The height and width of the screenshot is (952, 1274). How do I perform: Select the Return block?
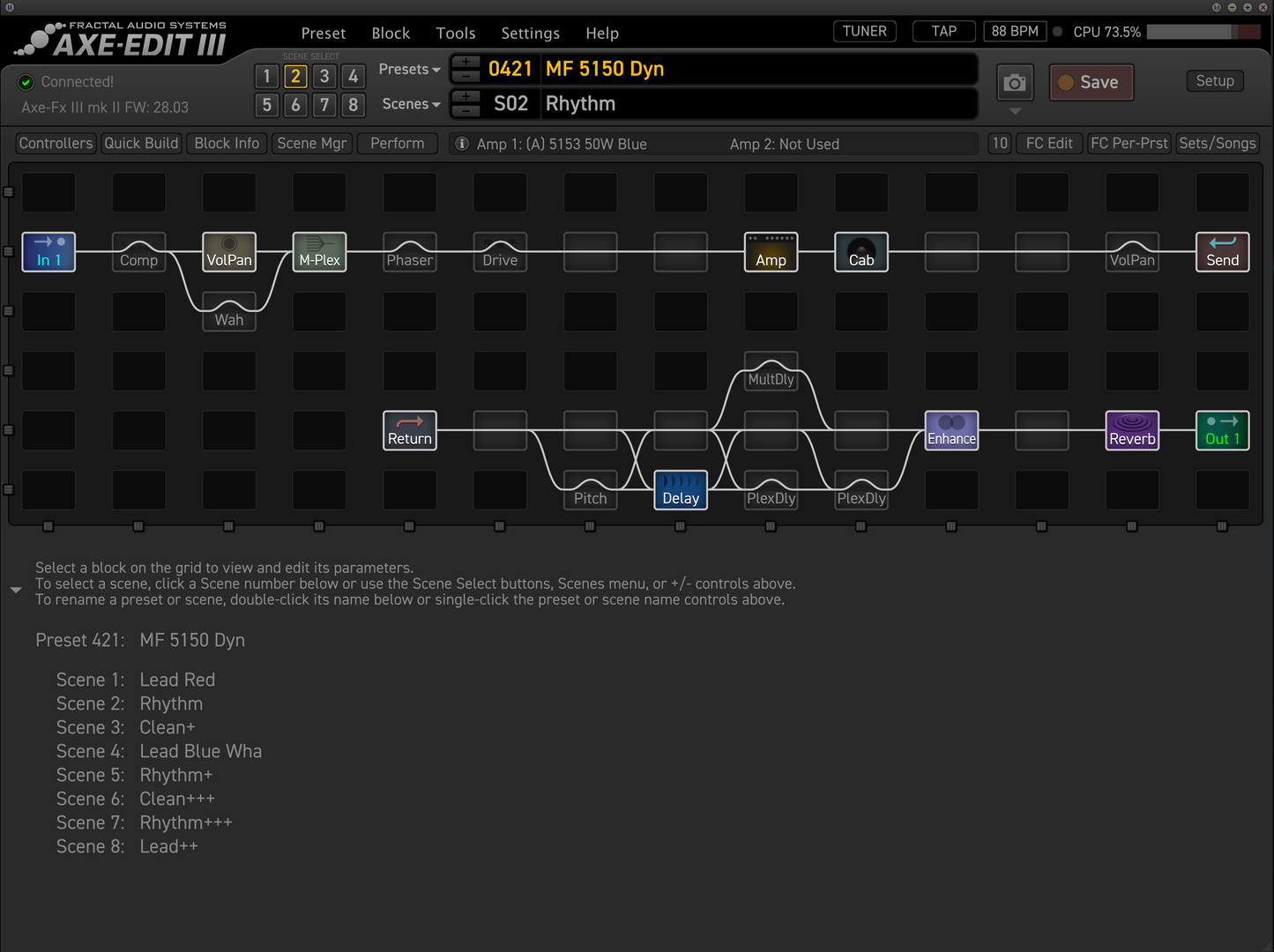click(410, 431)
